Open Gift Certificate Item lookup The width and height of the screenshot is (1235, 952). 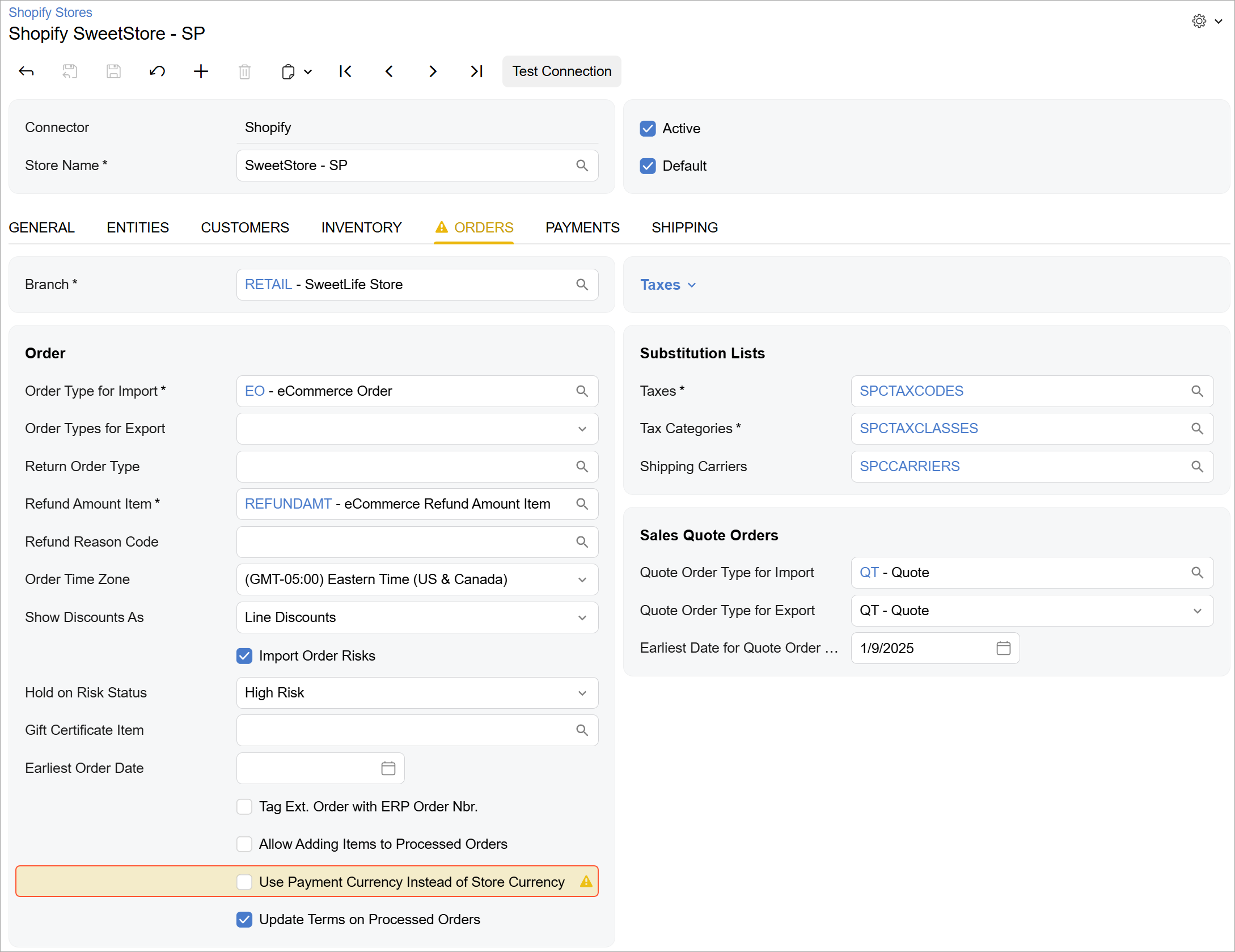(582, 730)
